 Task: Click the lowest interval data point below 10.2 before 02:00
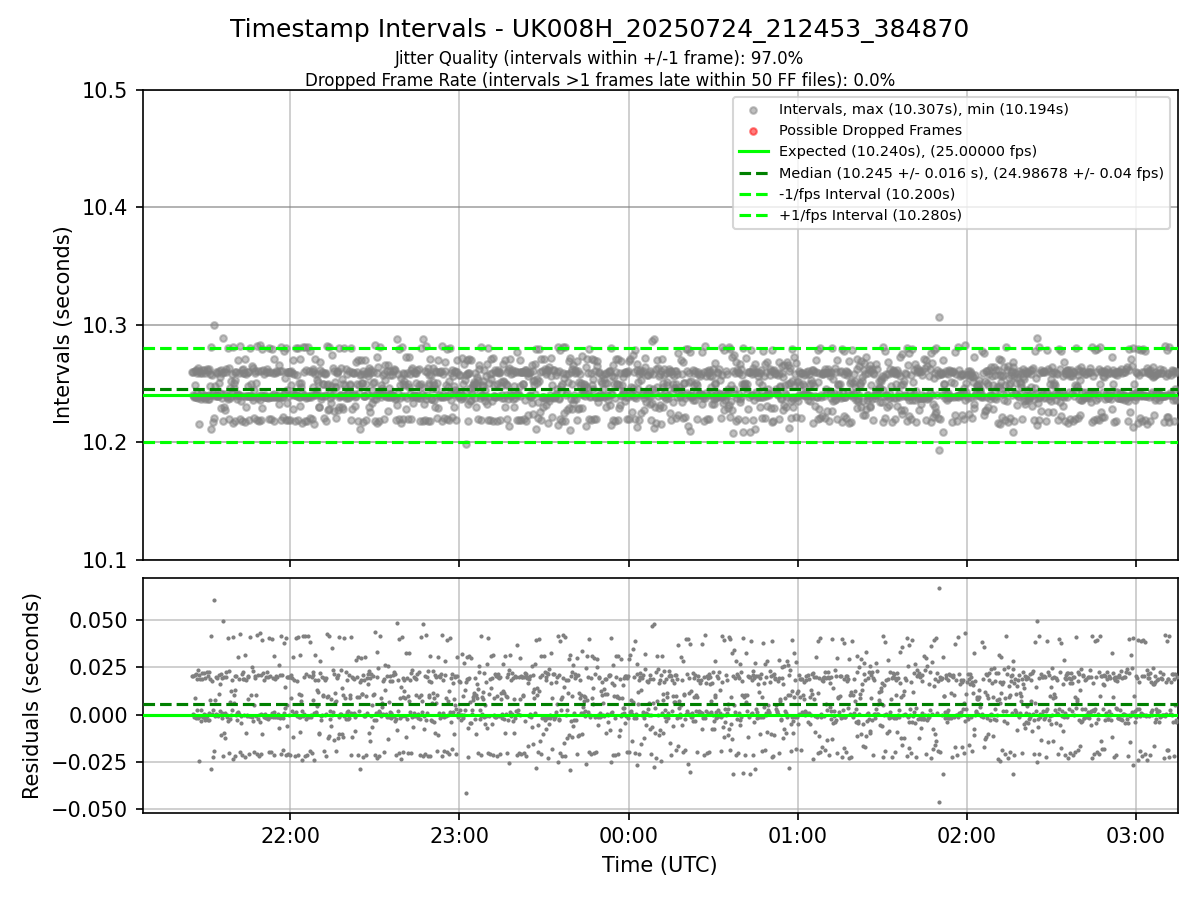(939, 450)
